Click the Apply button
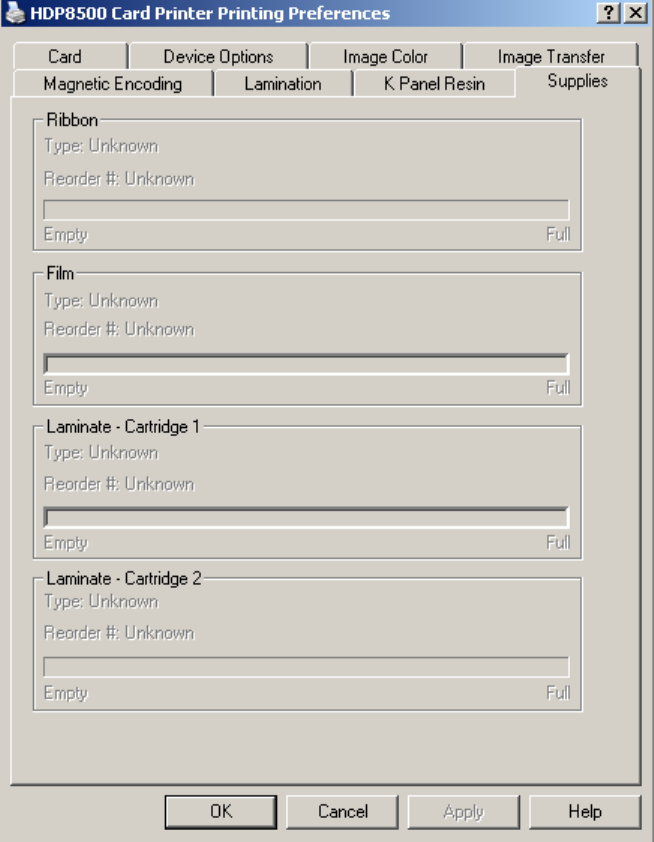654x842 pixels. [x=464, y=811]
